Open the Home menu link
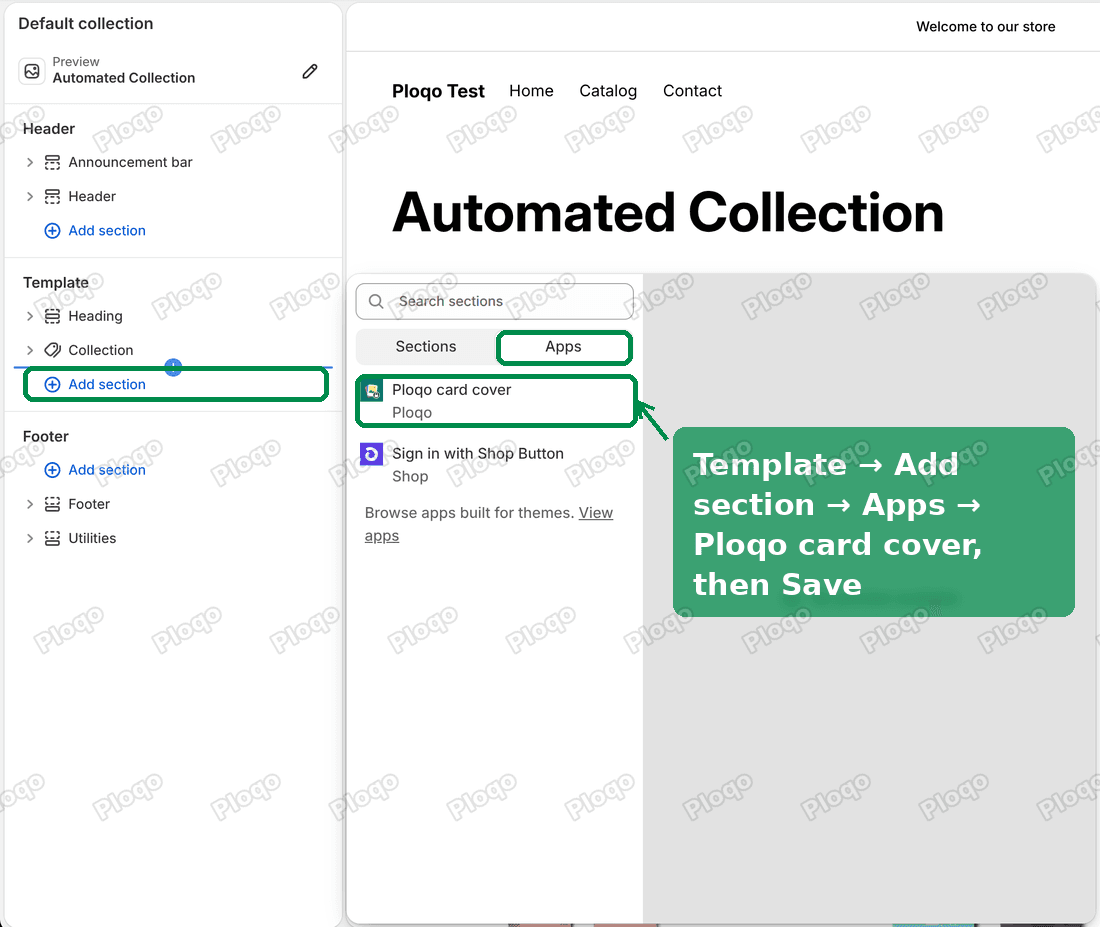This screenshot has width=1100, height=927. tap(531, 91)
